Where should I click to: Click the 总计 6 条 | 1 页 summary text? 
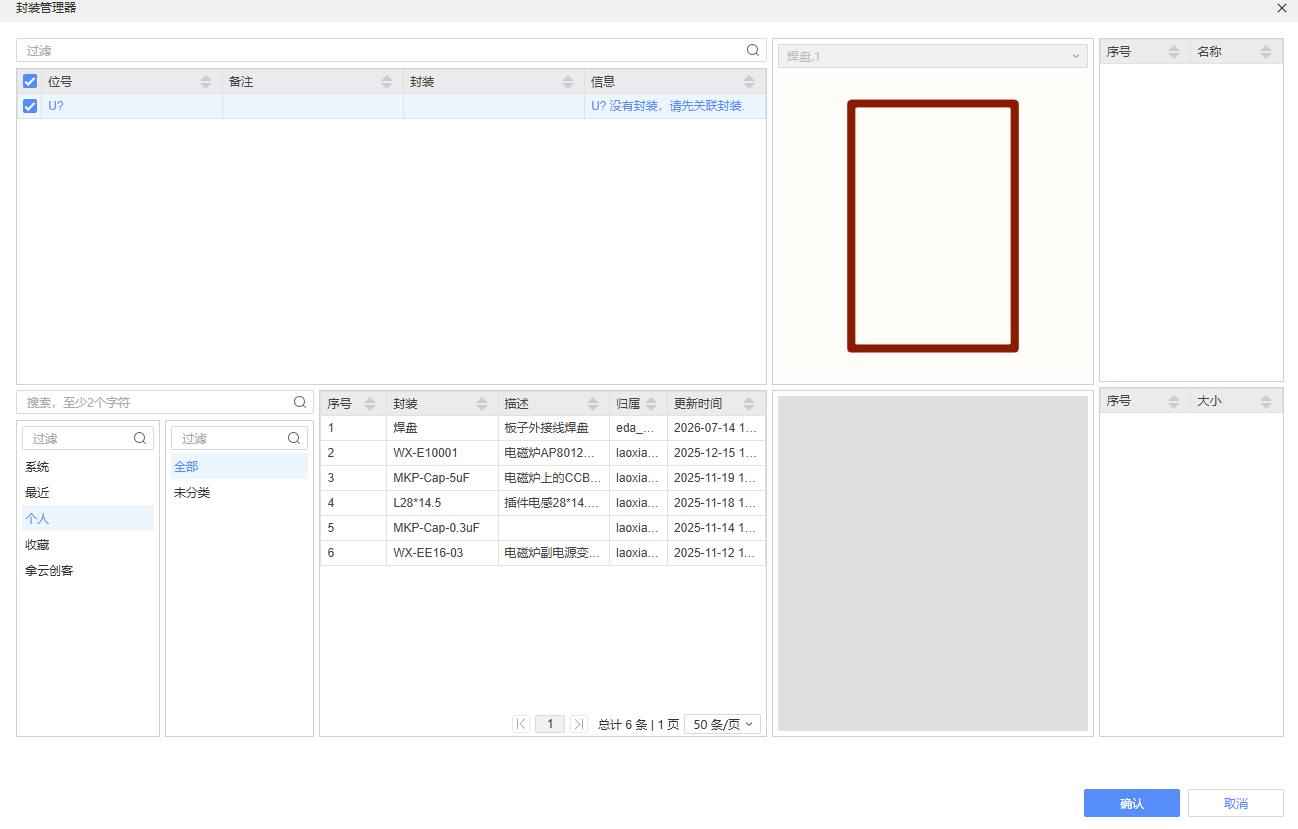point(639,725)
